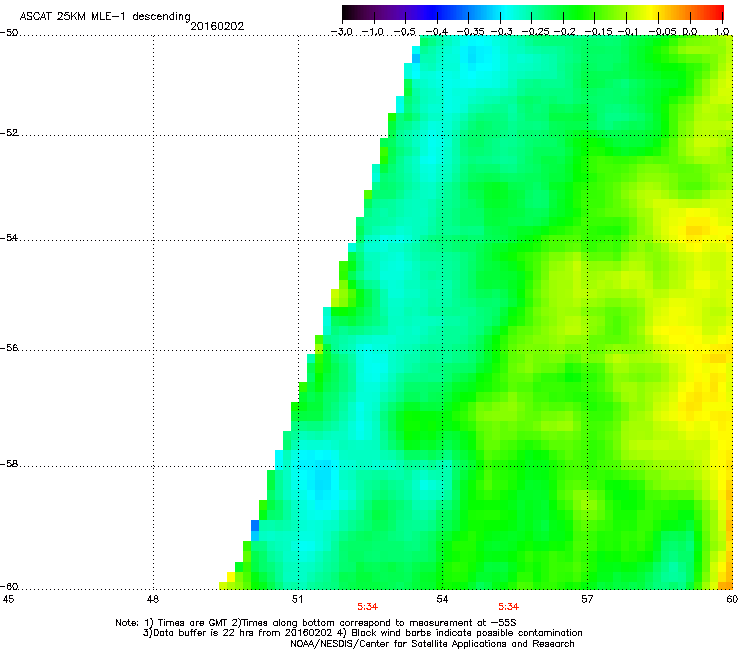The height and width of the screenshot is (650, 740).
Task: Click the 48 longitude axis label
Action: 152,599
